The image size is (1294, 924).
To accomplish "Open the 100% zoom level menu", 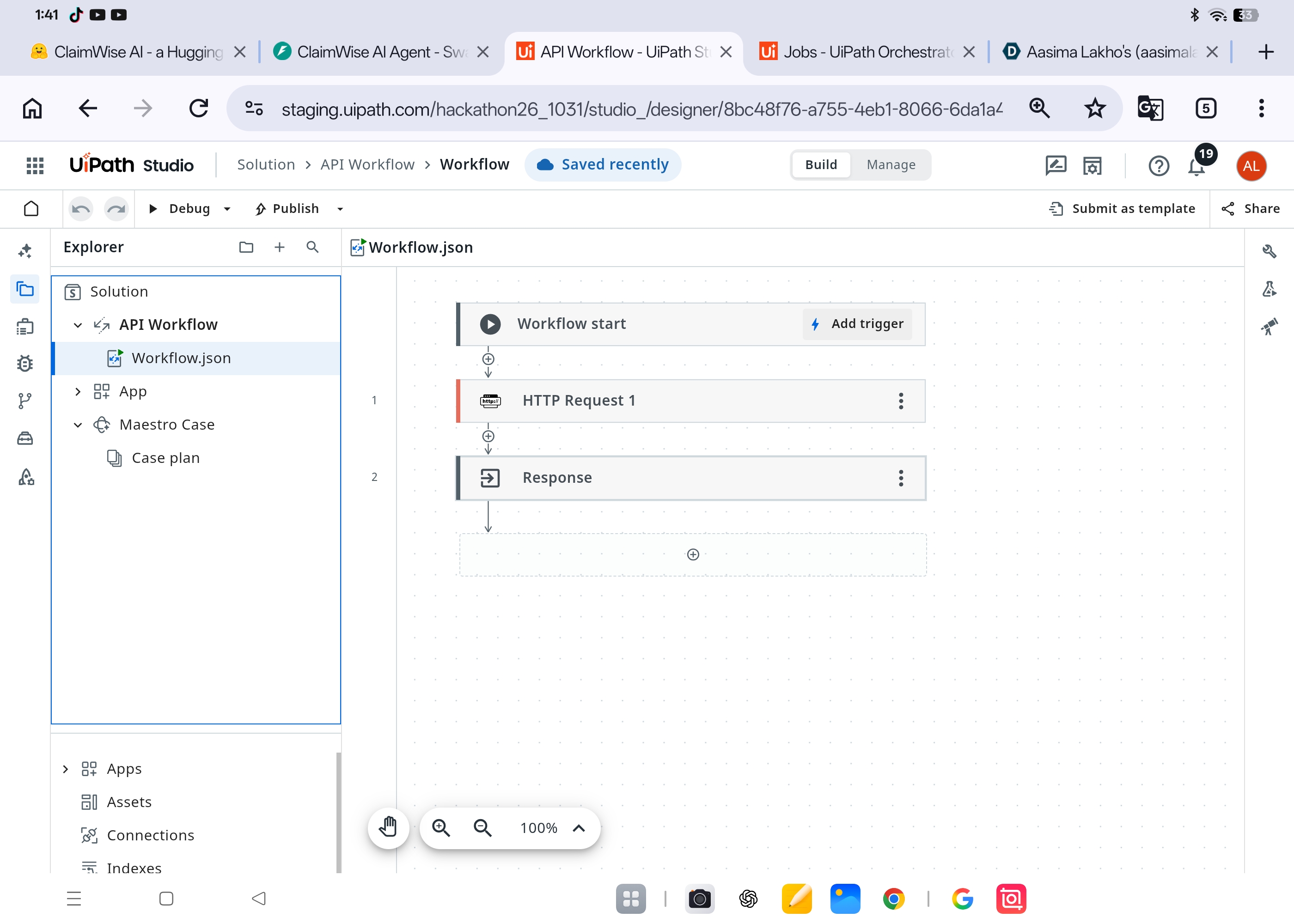I will (x=552, y=828).
